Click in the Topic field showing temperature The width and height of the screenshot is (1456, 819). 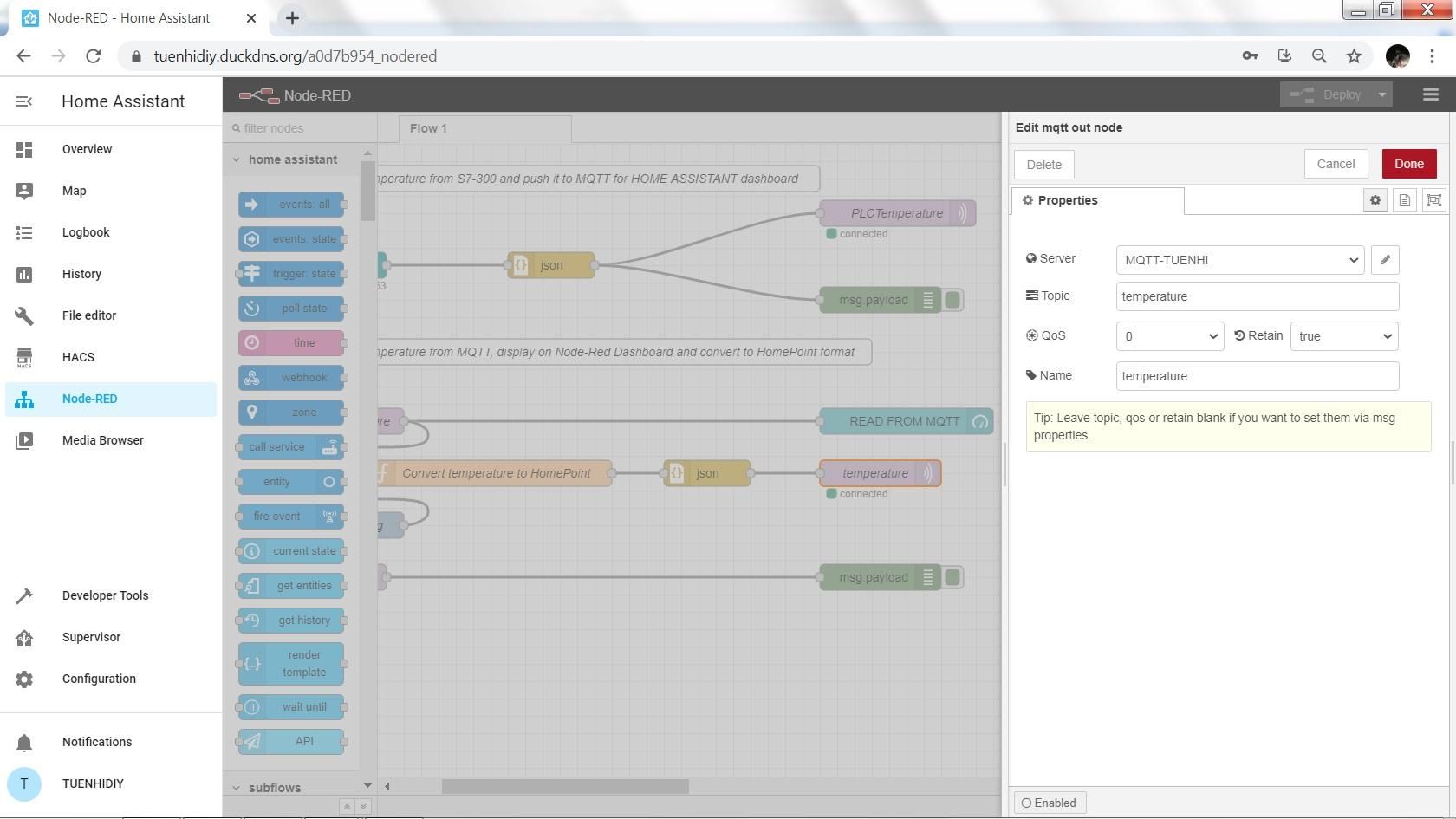pyautogui.click(x=1256, y=296)
